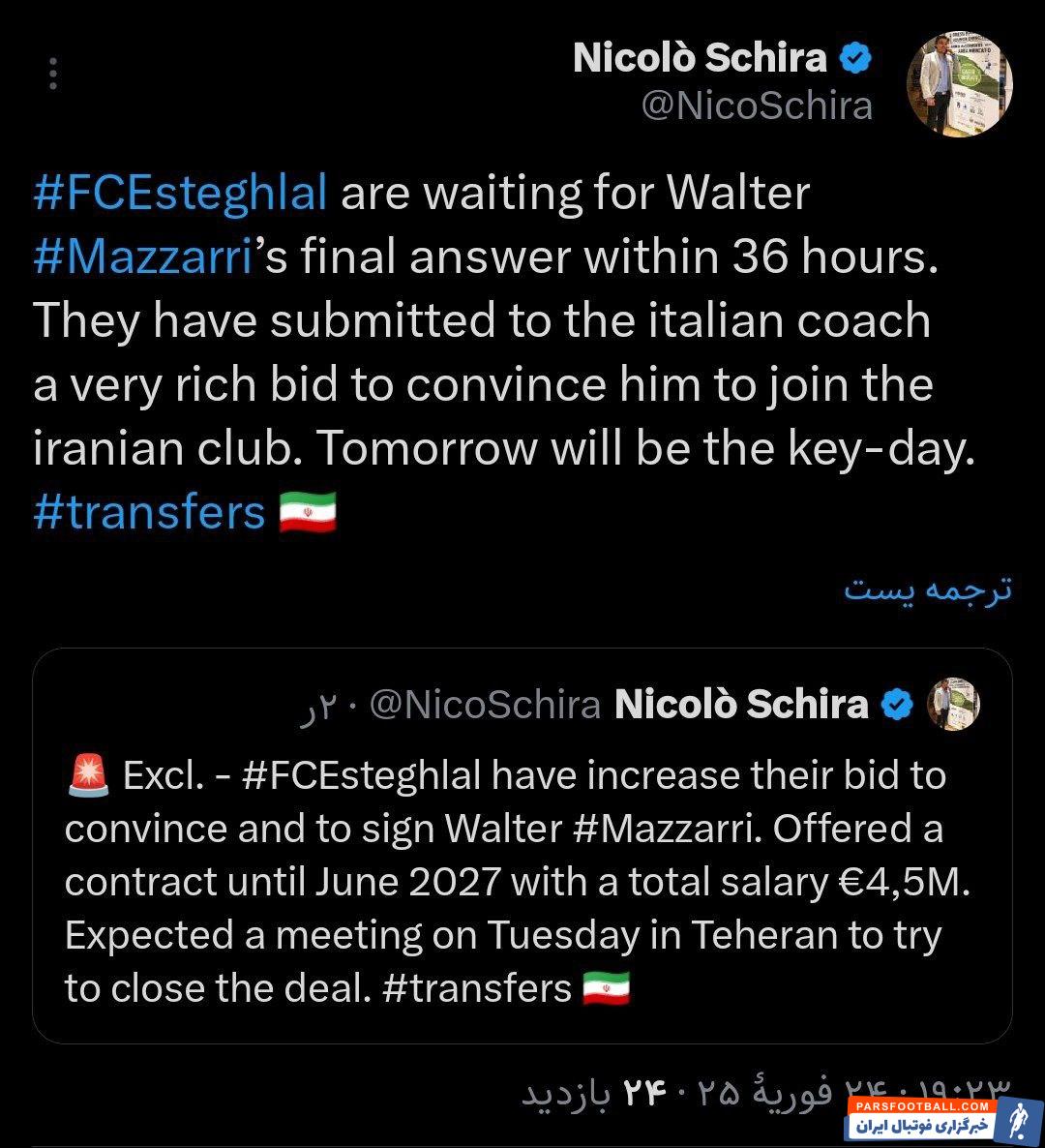Open the Nicolò Schira display name at top

point(700,58)
